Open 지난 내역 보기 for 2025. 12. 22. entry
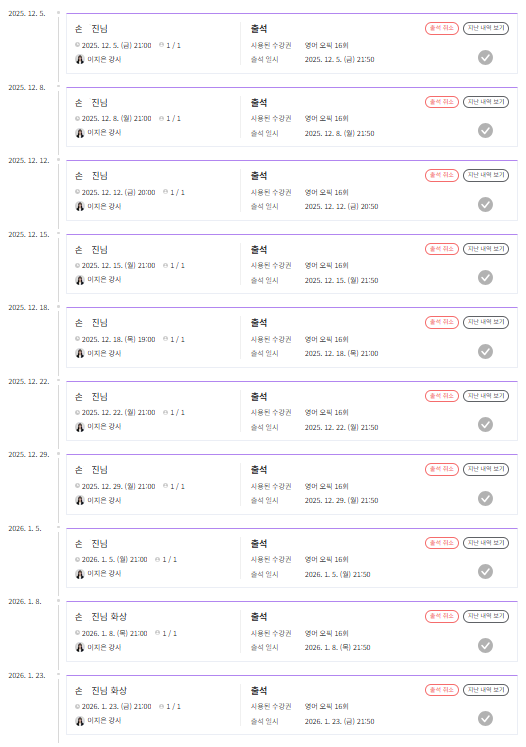 486,396
